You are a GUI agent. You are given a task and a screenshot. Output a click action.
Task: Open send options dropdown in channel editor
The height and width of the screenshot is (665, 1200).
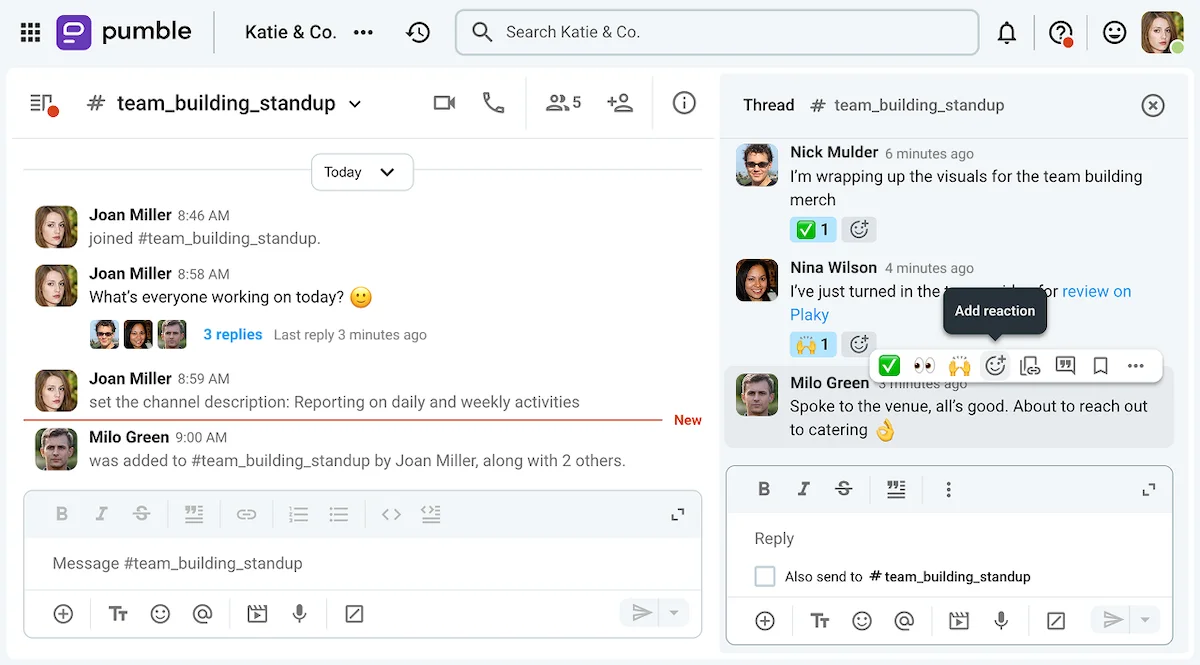[x=675, y=613]
